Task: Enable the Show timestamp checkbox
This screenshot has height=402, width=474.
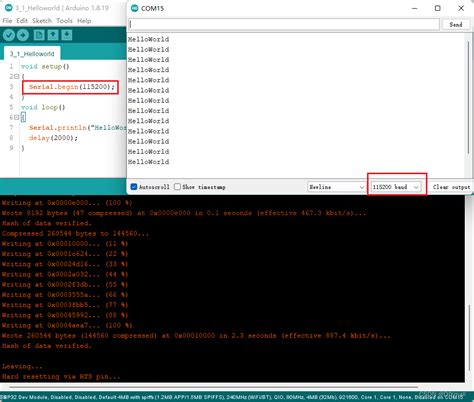Action: pyautogui.click(x=177, y=187)
